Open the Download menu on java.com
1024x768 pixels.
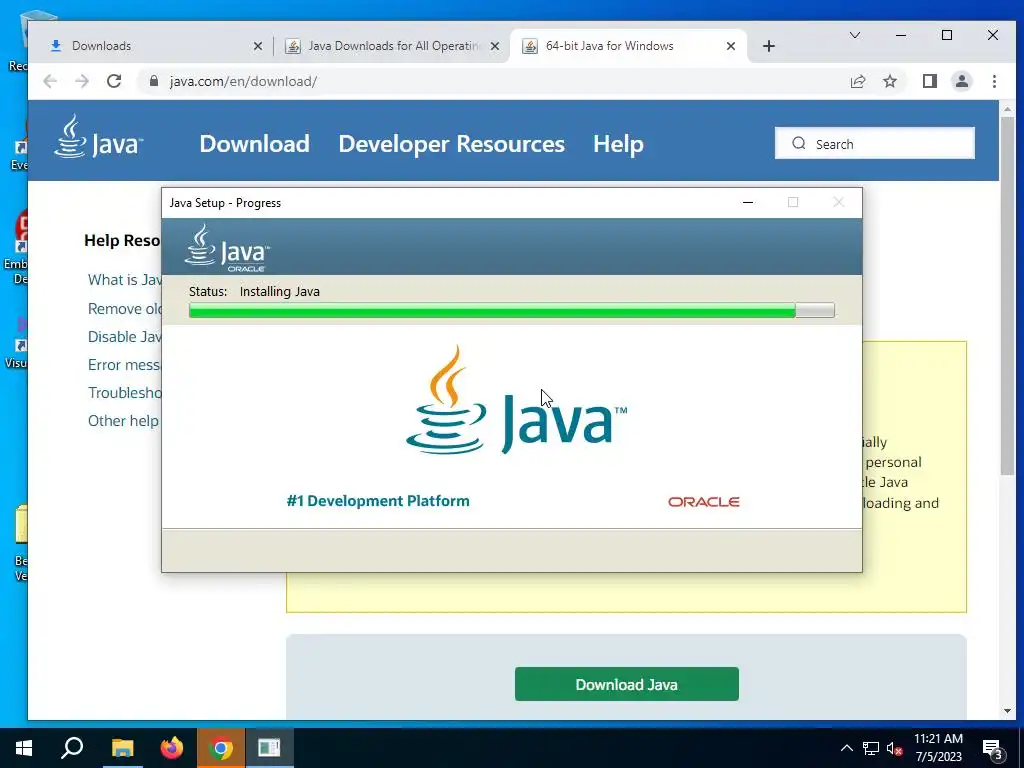coord(255,144)
